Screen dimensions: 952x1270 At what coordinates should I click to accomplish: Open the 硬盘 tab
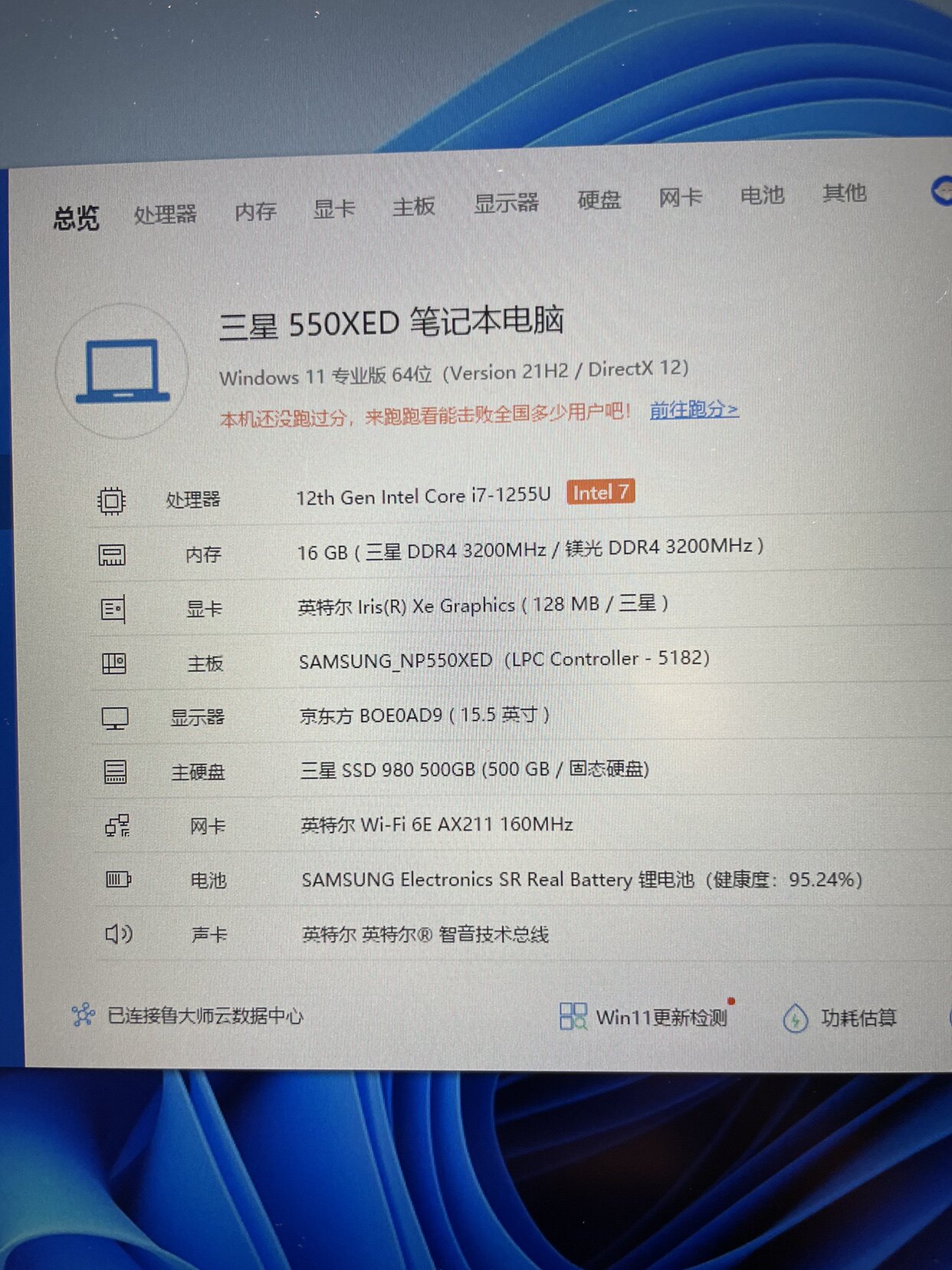[599, 199]
